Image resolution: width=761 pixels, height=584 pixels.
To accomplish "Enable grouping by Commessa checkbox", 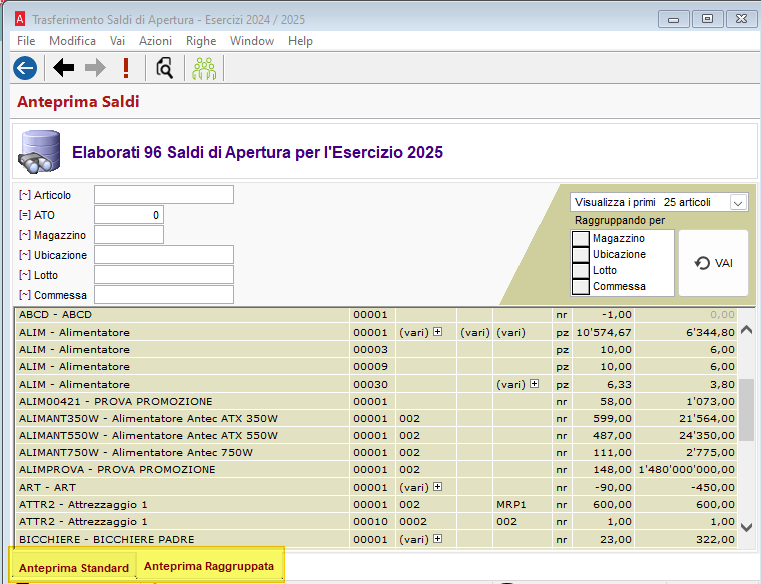I will (x=580, y=286).
